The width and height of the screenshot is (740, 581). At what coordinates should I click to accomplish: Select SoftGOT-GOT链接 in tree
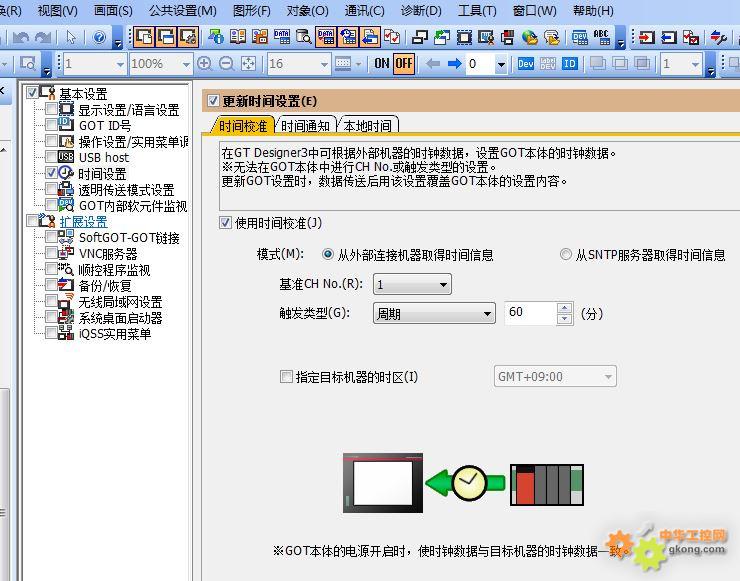[129, 238]
